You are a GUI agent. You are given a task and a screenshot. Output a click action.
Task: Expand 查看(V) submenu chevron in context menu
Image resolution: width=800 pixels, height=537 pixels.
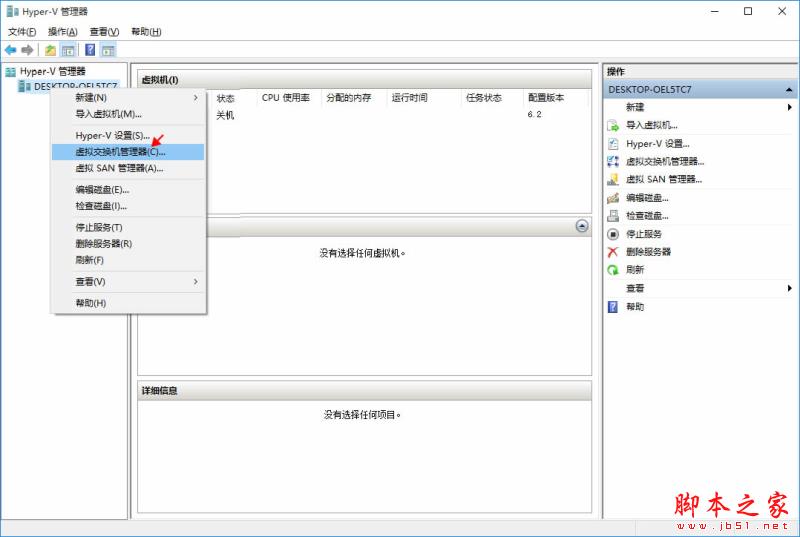tap(195, 282)
